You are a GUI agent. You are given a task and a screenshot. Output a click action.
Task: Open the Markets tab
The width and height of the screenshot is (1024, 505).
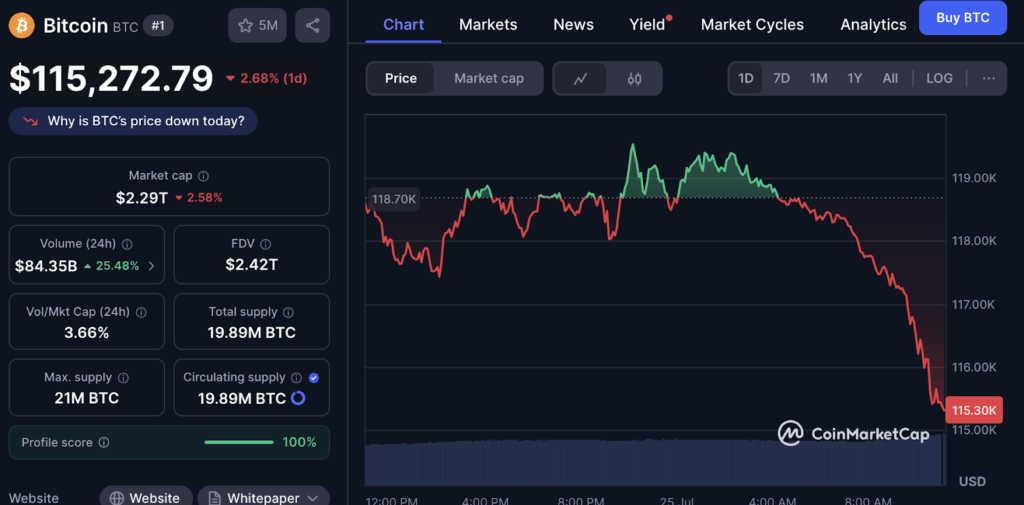[x=488, y=24]
